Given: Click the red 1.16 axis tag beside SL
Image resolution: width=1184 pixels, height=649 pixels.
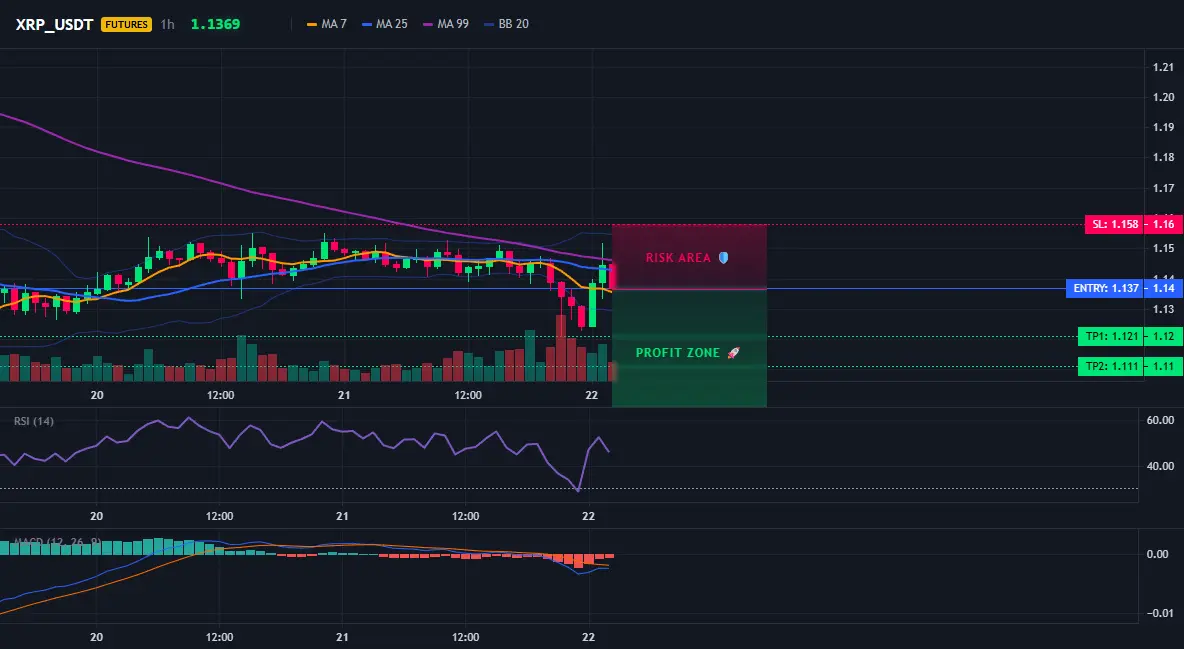Looking at the screenshot, I should coord(1163,224).
